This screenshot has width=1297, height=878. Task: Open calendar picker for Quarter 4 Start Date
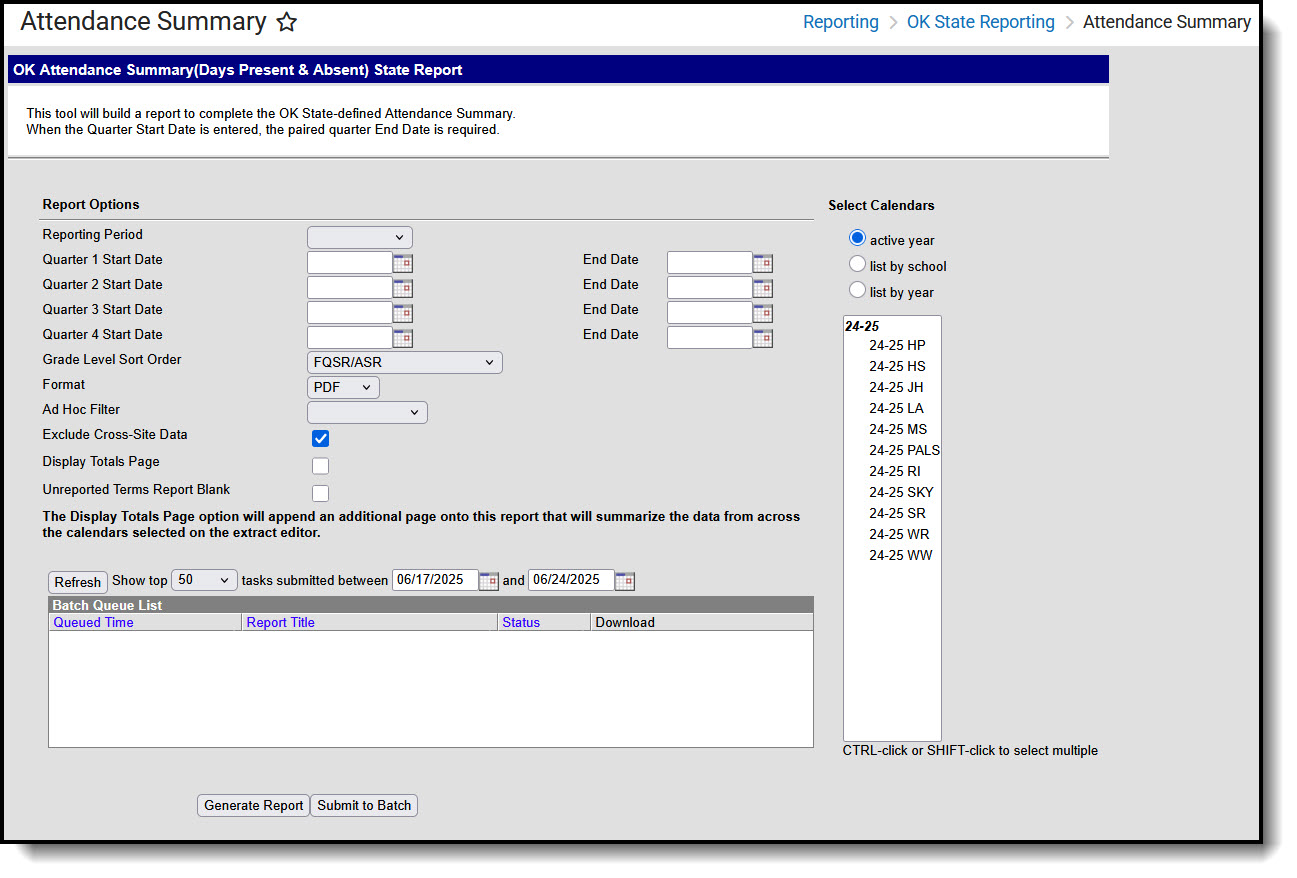(402, 338)
